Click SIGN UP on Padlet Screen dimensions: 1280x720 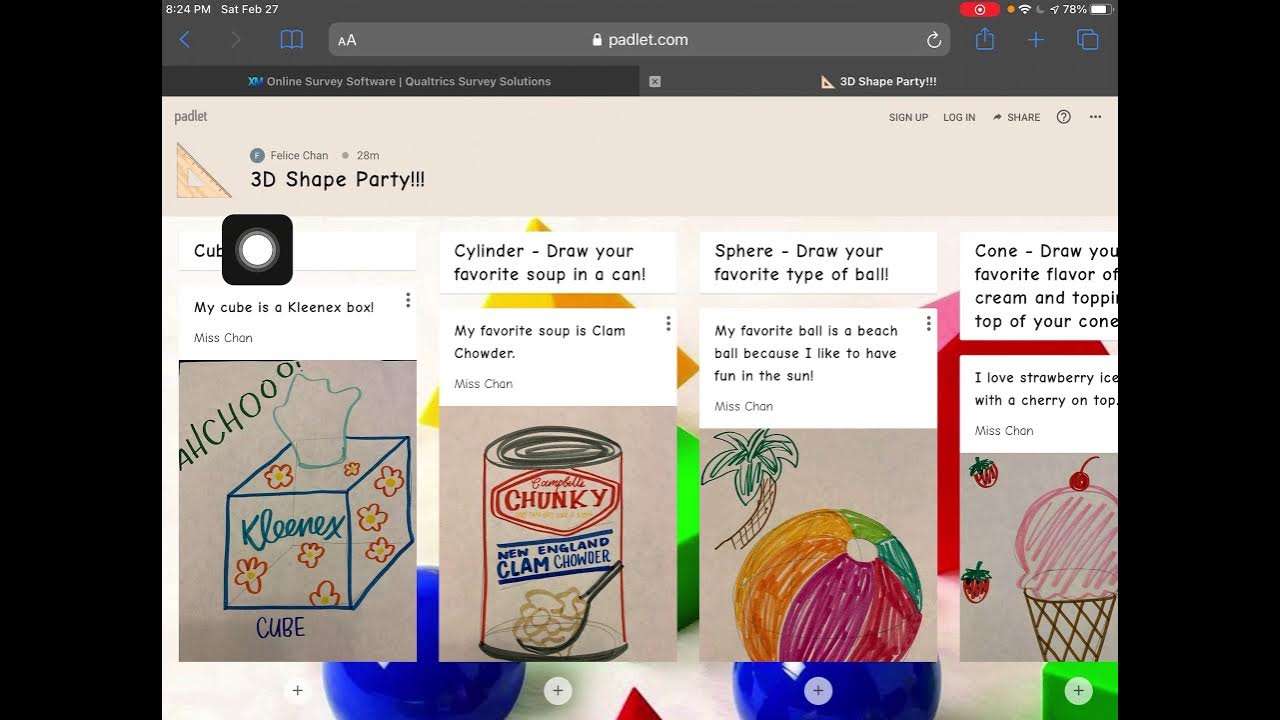(x=908, y=118)
